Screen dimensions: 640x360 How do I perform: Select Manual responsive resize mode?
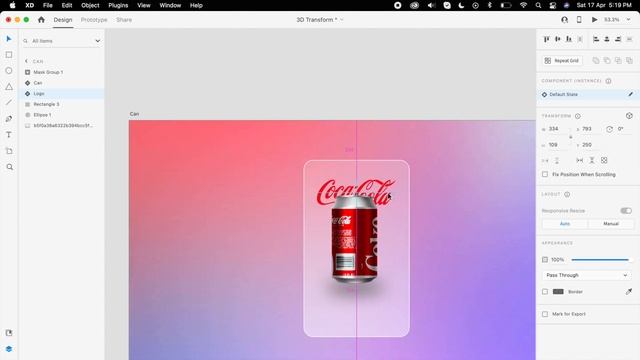[611, 224]
